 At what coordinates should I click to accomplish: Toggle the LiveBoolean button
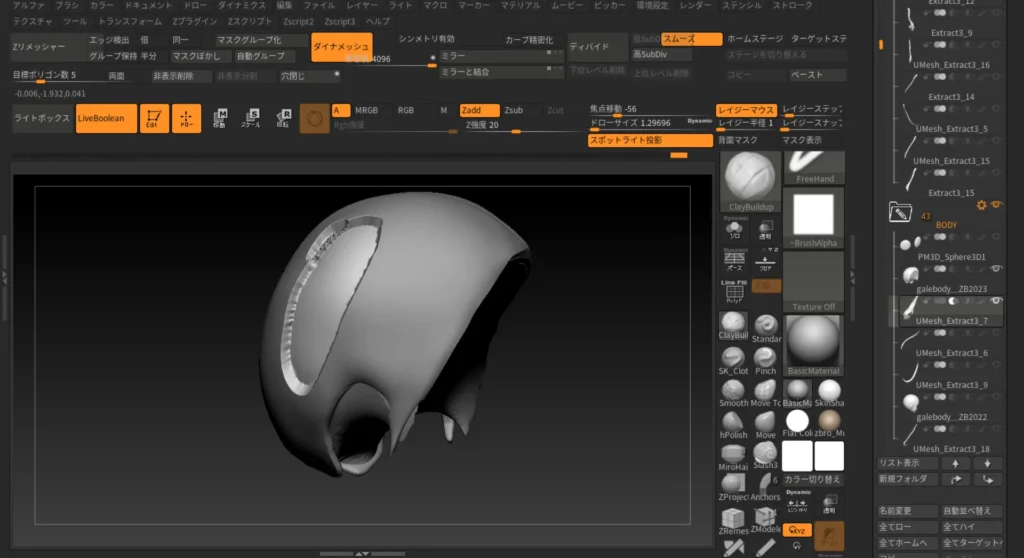pos(106,118)
